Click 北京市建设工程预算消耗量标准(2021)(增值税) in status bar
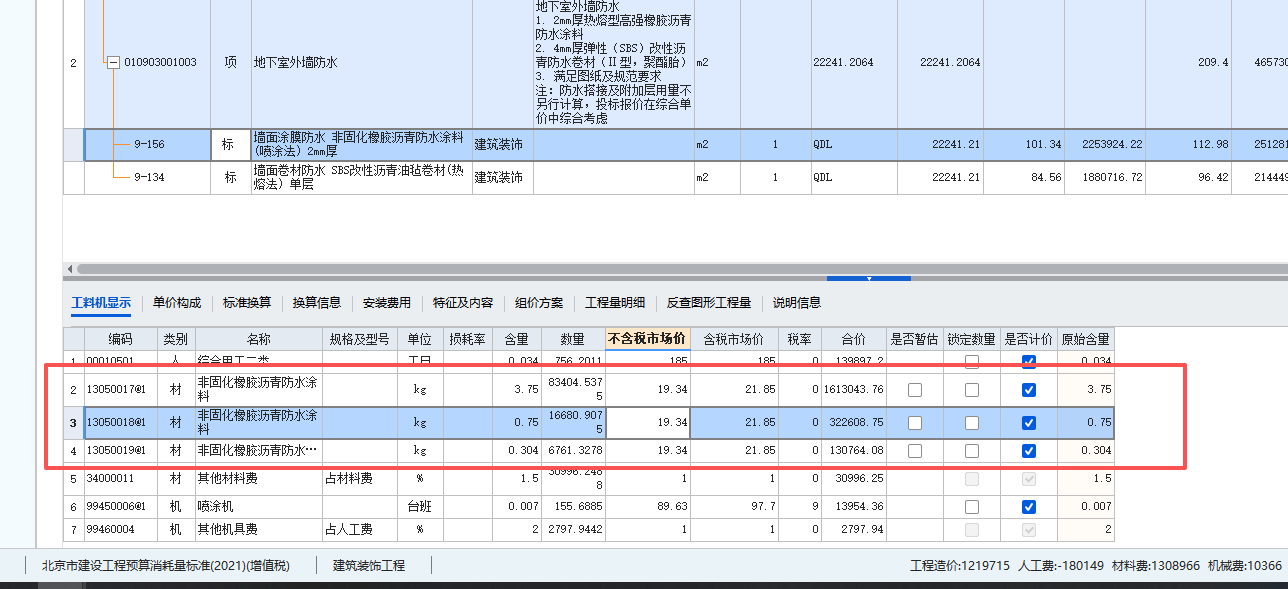 point(165,566)
